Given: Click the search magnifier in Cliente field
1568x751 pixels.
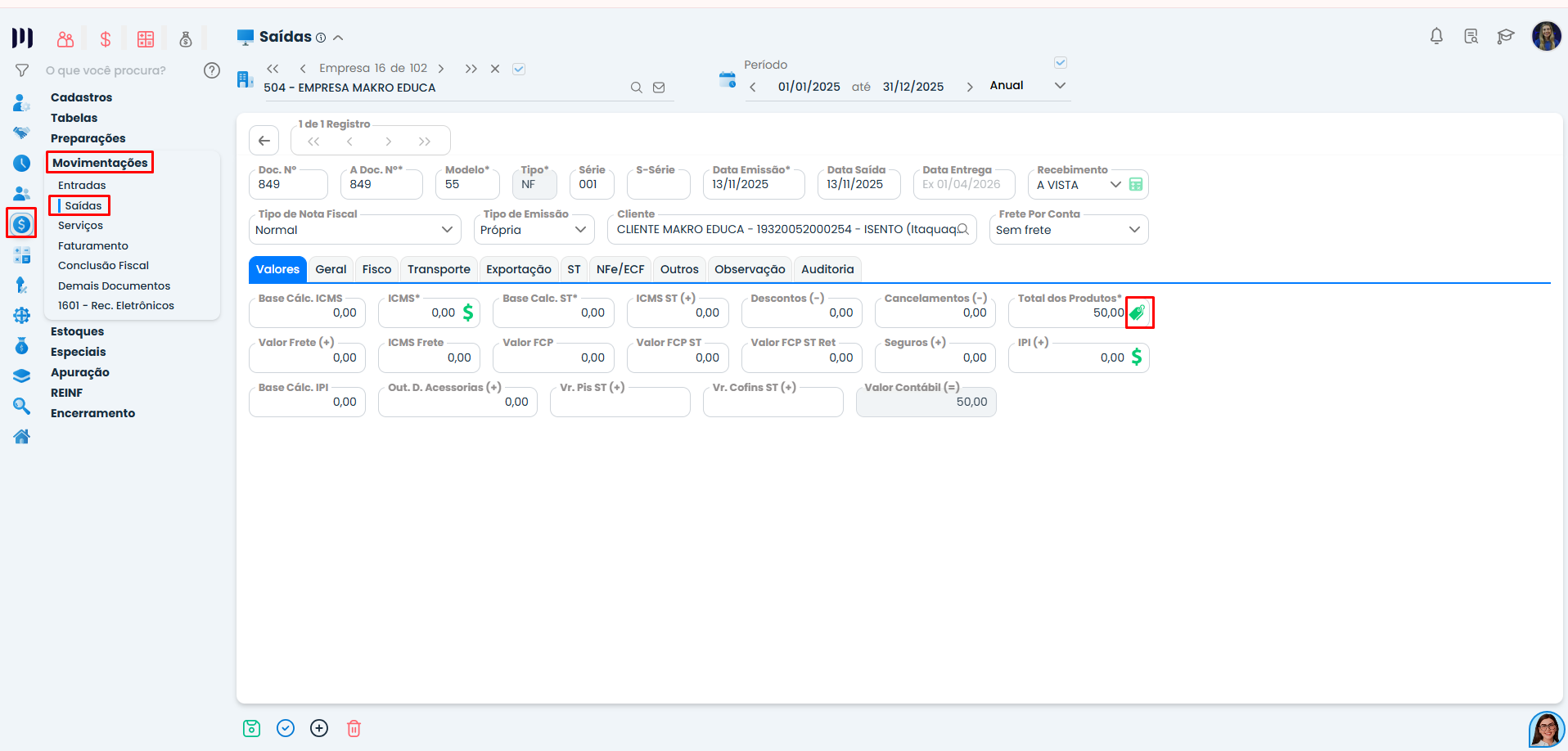Looking at the screenshot, I should [963, 230].
